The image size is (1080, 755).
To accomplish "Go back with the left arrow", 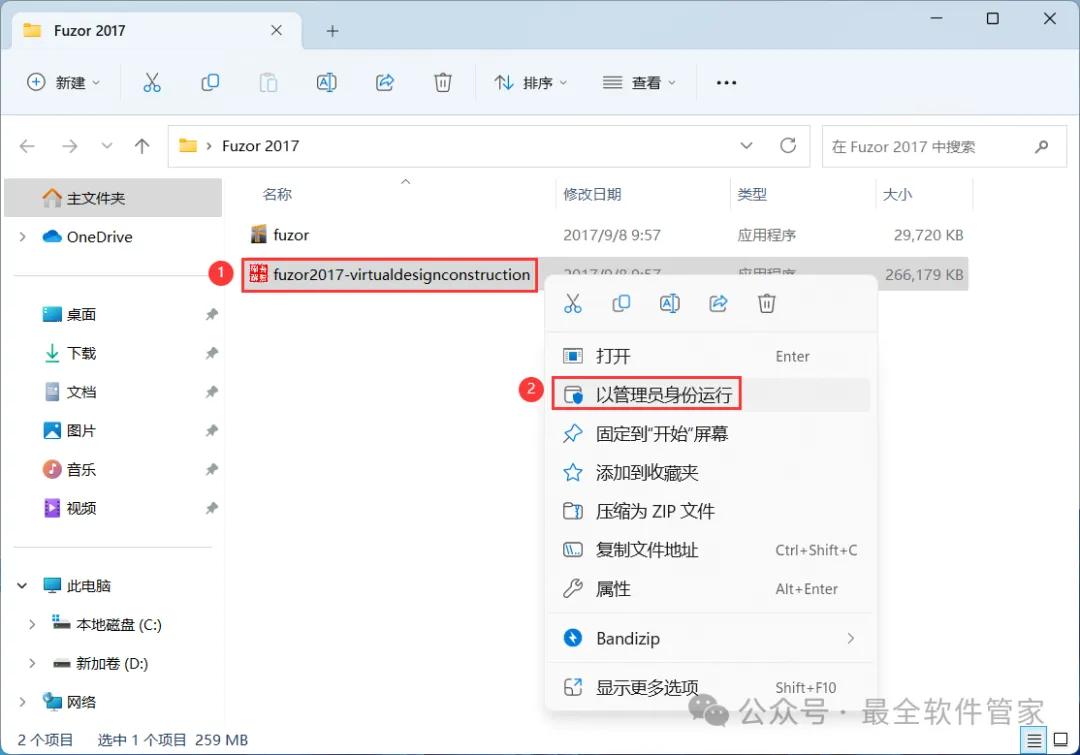I will tap(27, 146).
